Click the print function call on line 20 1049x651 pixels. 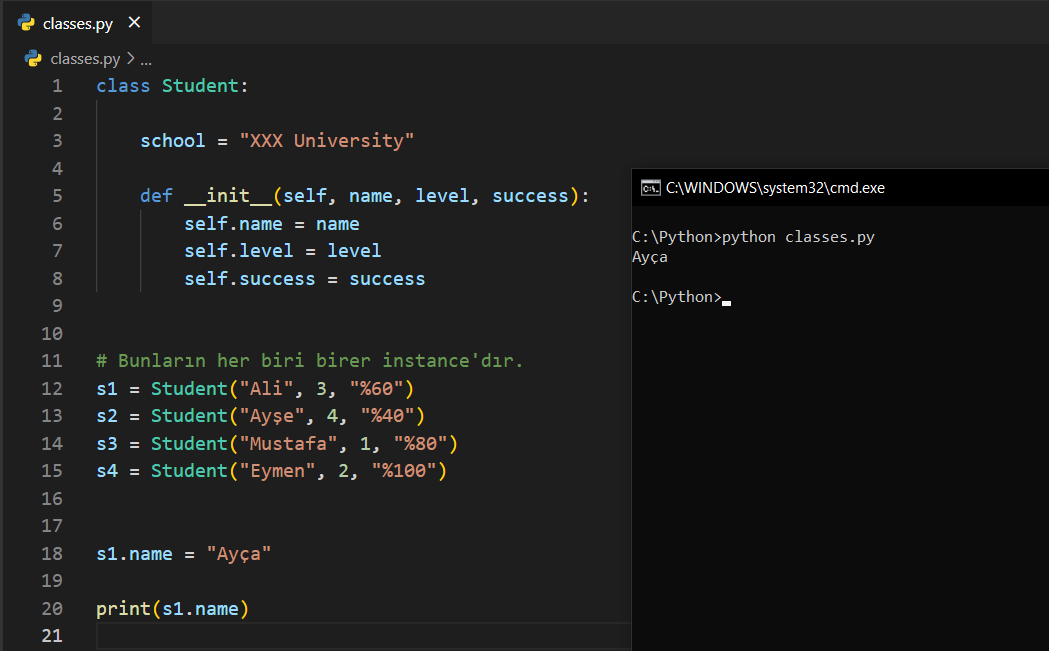tap(123, 609)
